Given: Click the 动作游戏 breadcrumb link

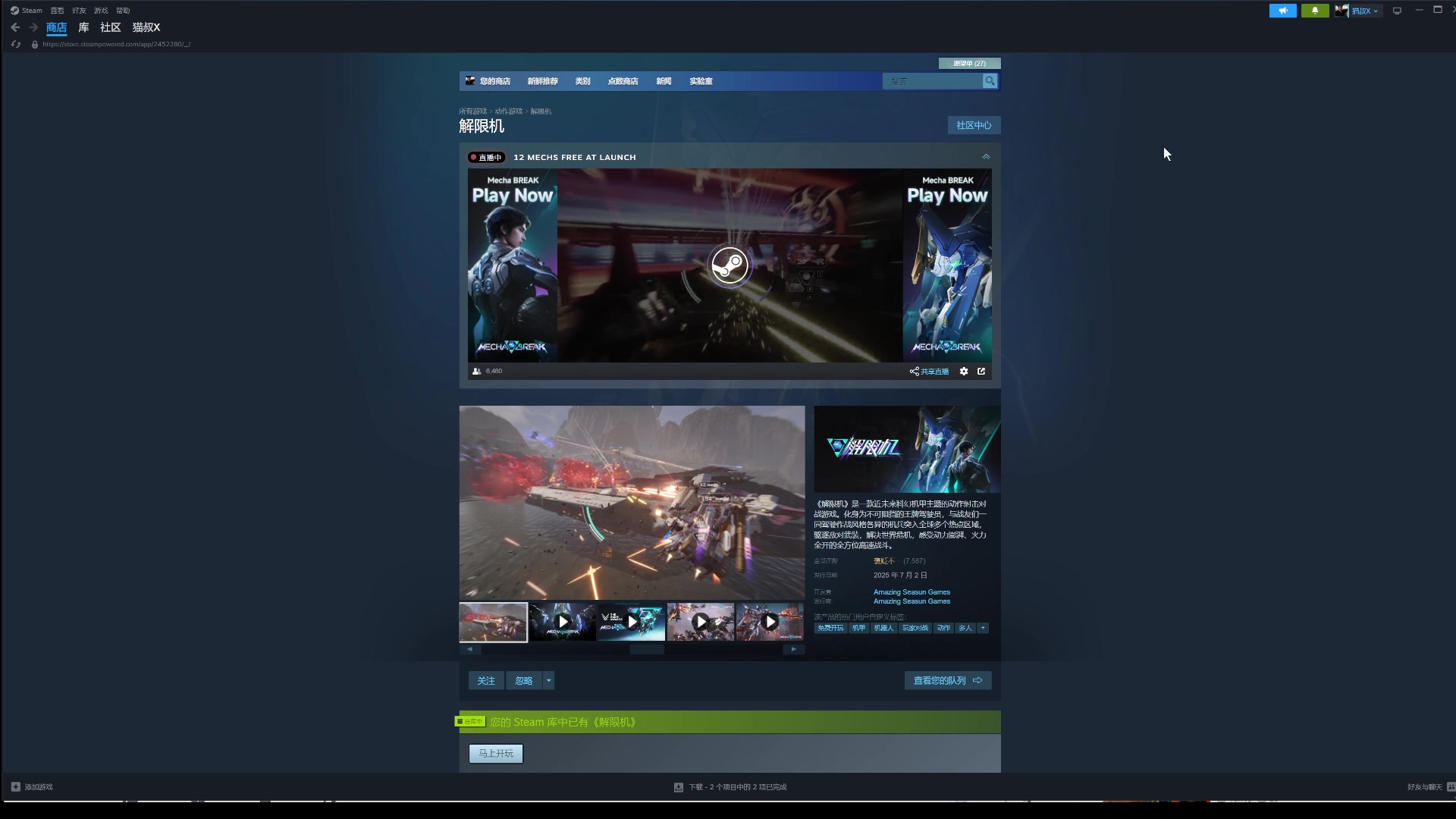Looking at the screenshot, I should pos(509,111).
